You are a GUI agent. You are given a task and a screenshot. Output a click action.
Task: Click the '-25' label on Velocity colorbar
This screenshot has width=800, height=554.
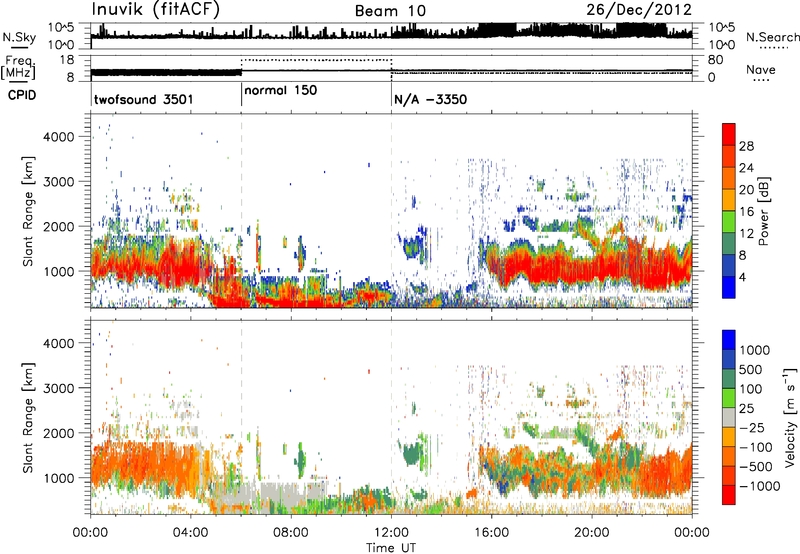click(752, 427)
